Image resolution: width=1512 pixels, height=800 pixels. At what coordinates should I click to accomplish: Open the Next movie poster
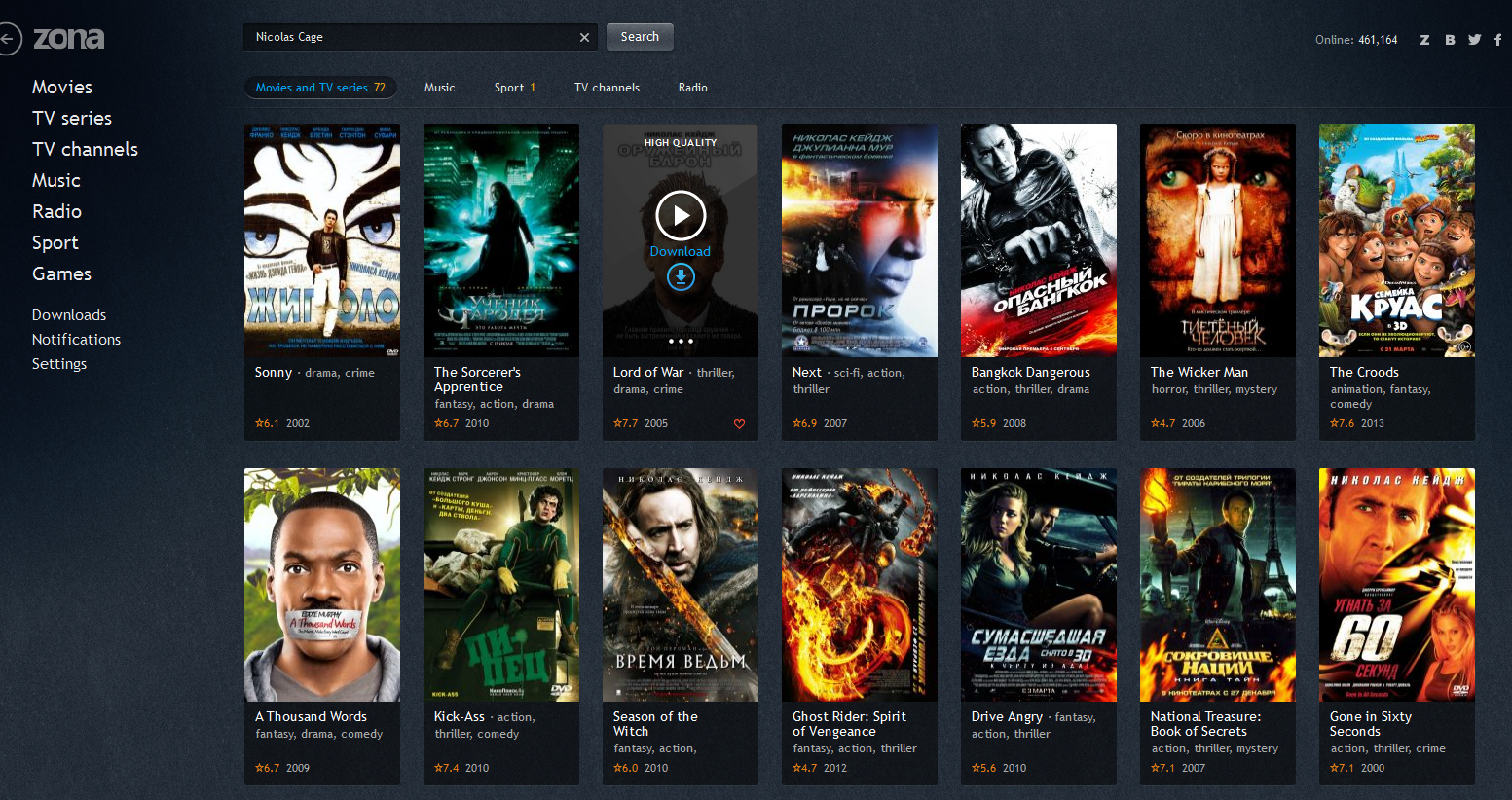click(860, 240)
